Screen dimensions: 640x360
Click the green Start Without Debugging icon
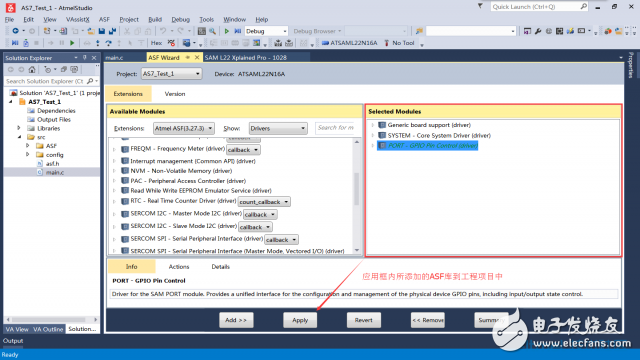pos(227,31)
